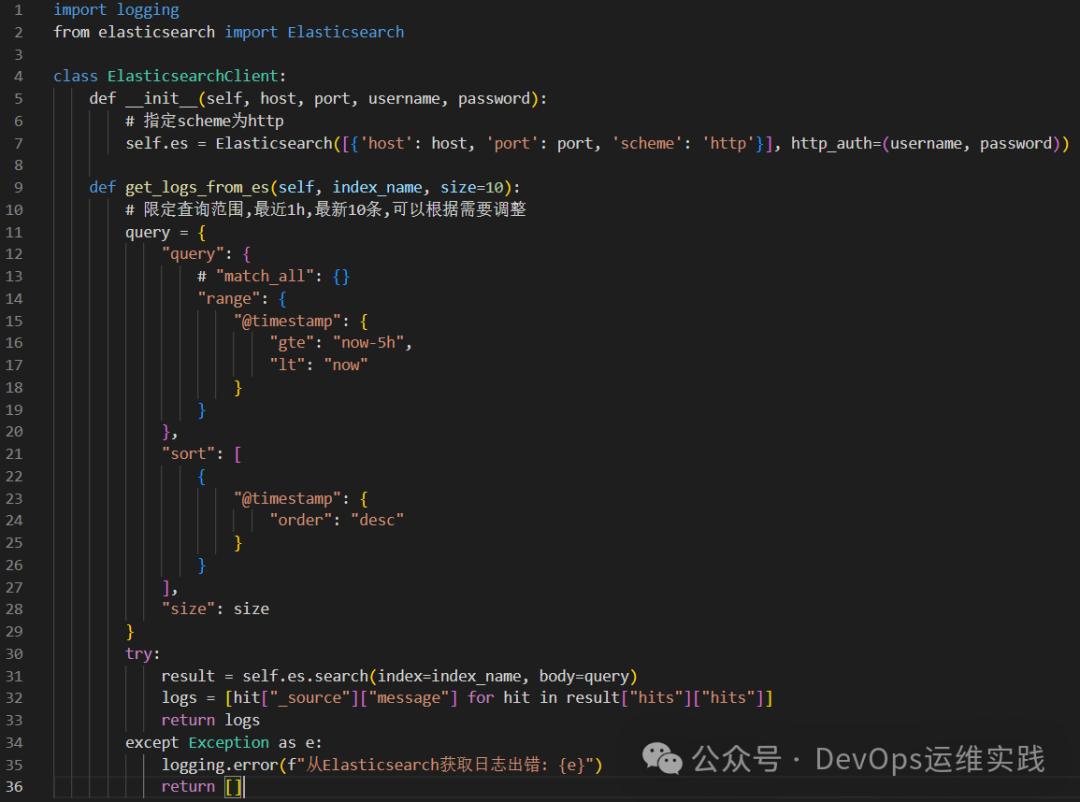The height and width of the screenshot is (802, 1080).
Task: Click the 'size=10' default parameter
Action: 472,187
